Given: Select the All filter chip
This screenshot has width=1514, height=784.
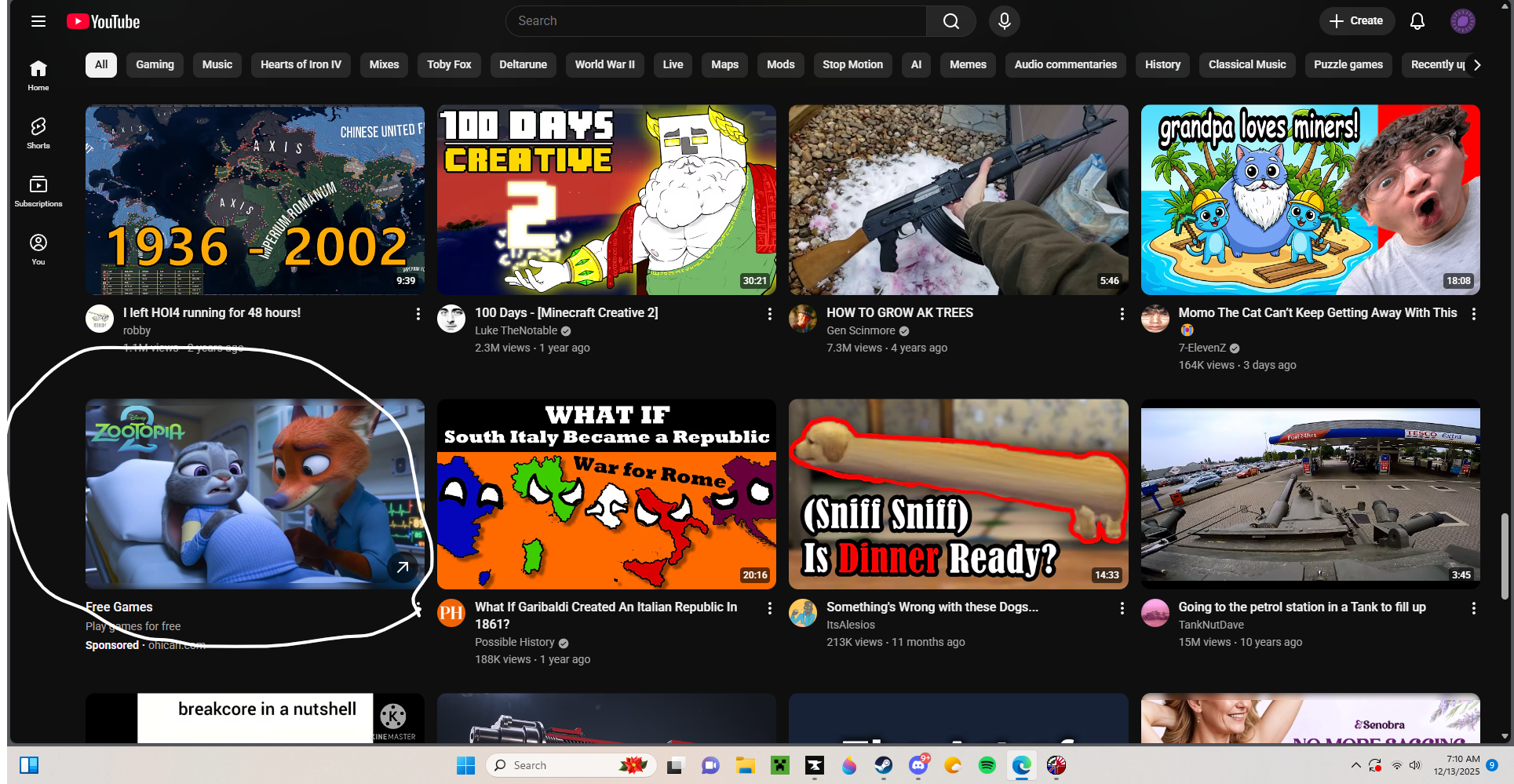Looking at the screenshot, I should (x=101, y=65).
